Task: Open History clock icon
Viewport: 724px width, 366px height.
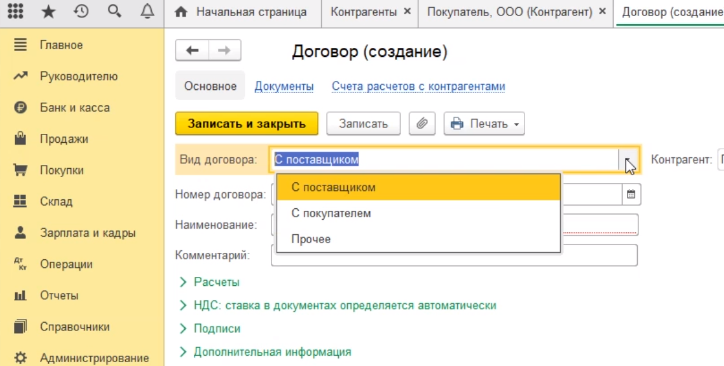Action: tap(81, 11)
